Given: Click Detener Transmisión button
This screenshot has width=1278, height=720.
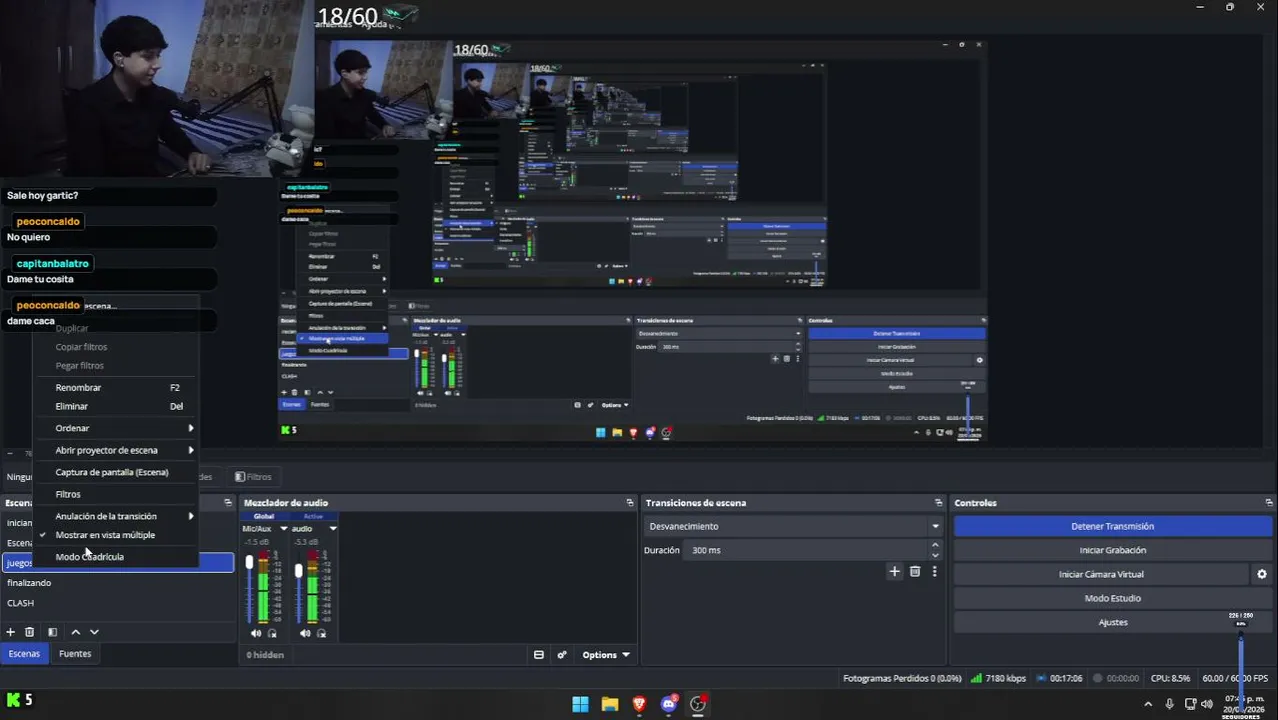Looking at the screenshot, I should (x=1112, y=526).
